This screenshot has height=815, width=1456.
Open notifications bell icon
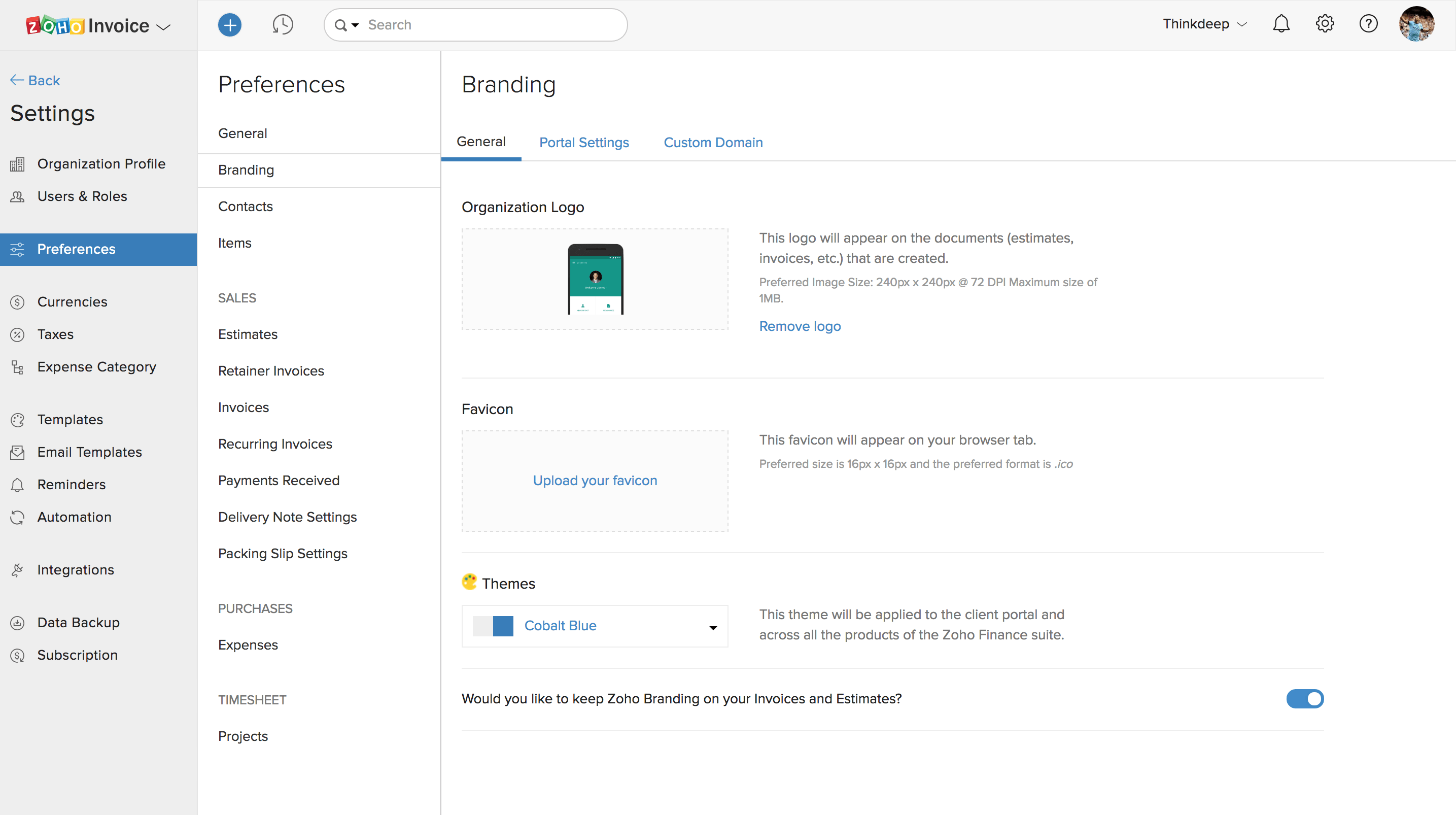click(x=1281, y=24)
